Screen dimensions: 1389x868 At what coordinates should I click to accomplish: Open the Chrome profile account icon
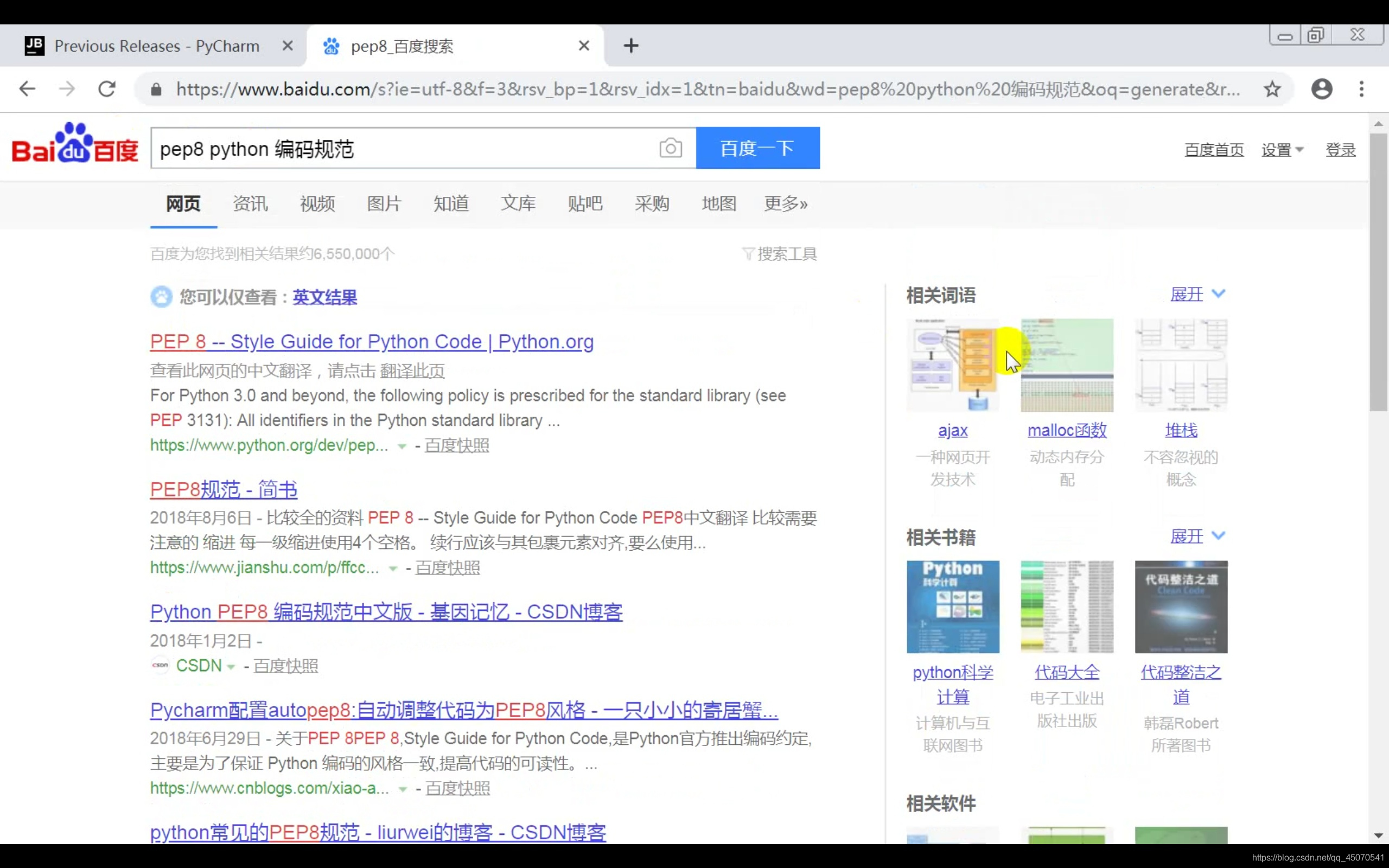tap(1321, 89)
